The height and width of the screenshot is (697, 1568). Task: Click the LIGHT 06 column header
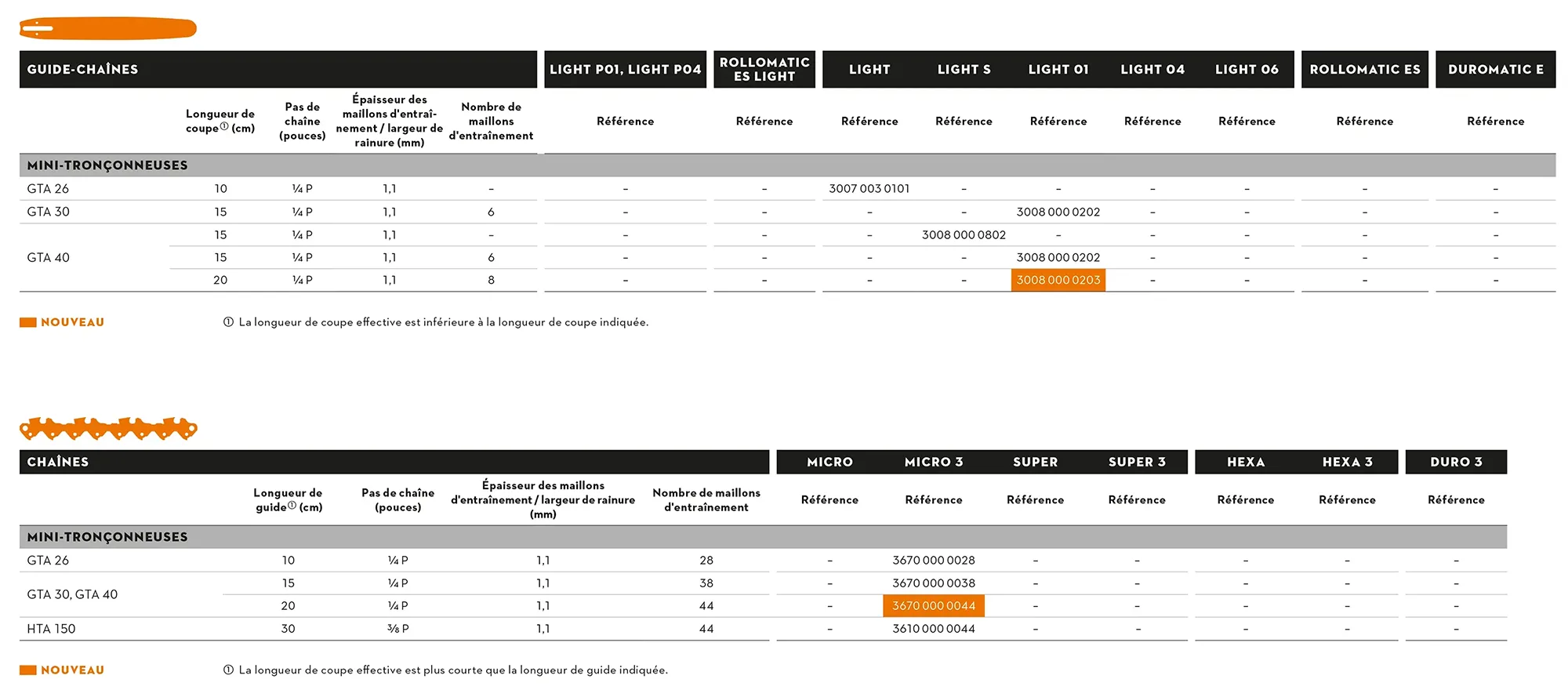[x=1247, y=69]
